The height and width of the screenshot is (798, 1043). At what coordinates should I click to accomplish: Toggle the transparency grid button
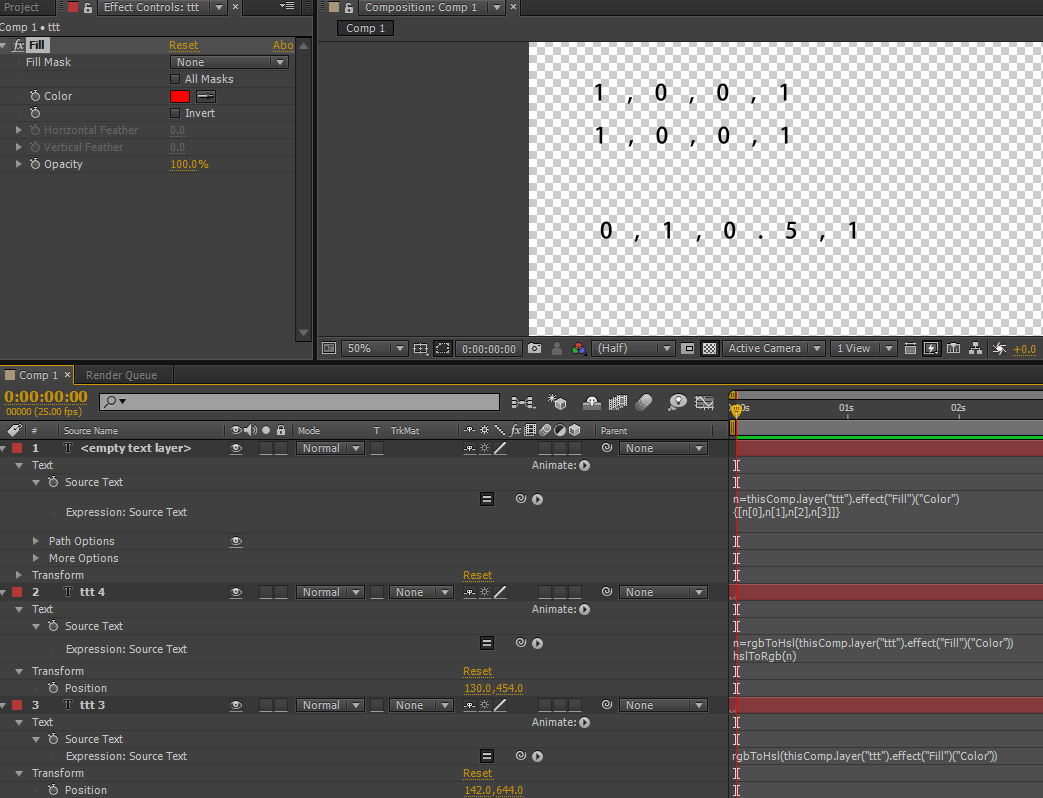click(x=709, y=349)
